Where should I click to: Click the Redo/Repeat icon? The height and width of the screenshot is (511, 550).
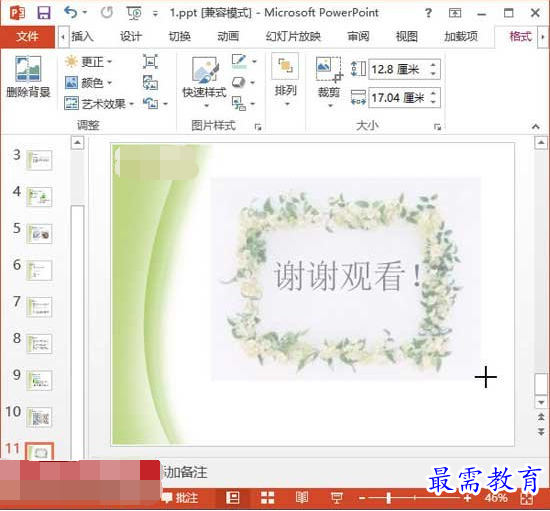(107, 13)
